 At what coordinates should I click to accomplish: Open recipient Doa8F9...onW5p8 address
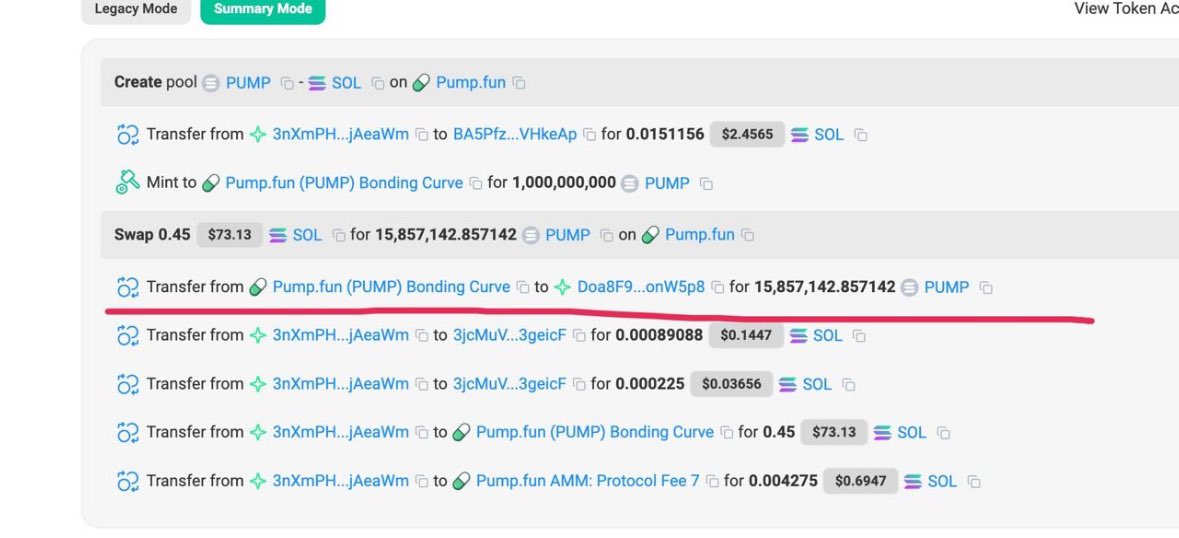641,287
